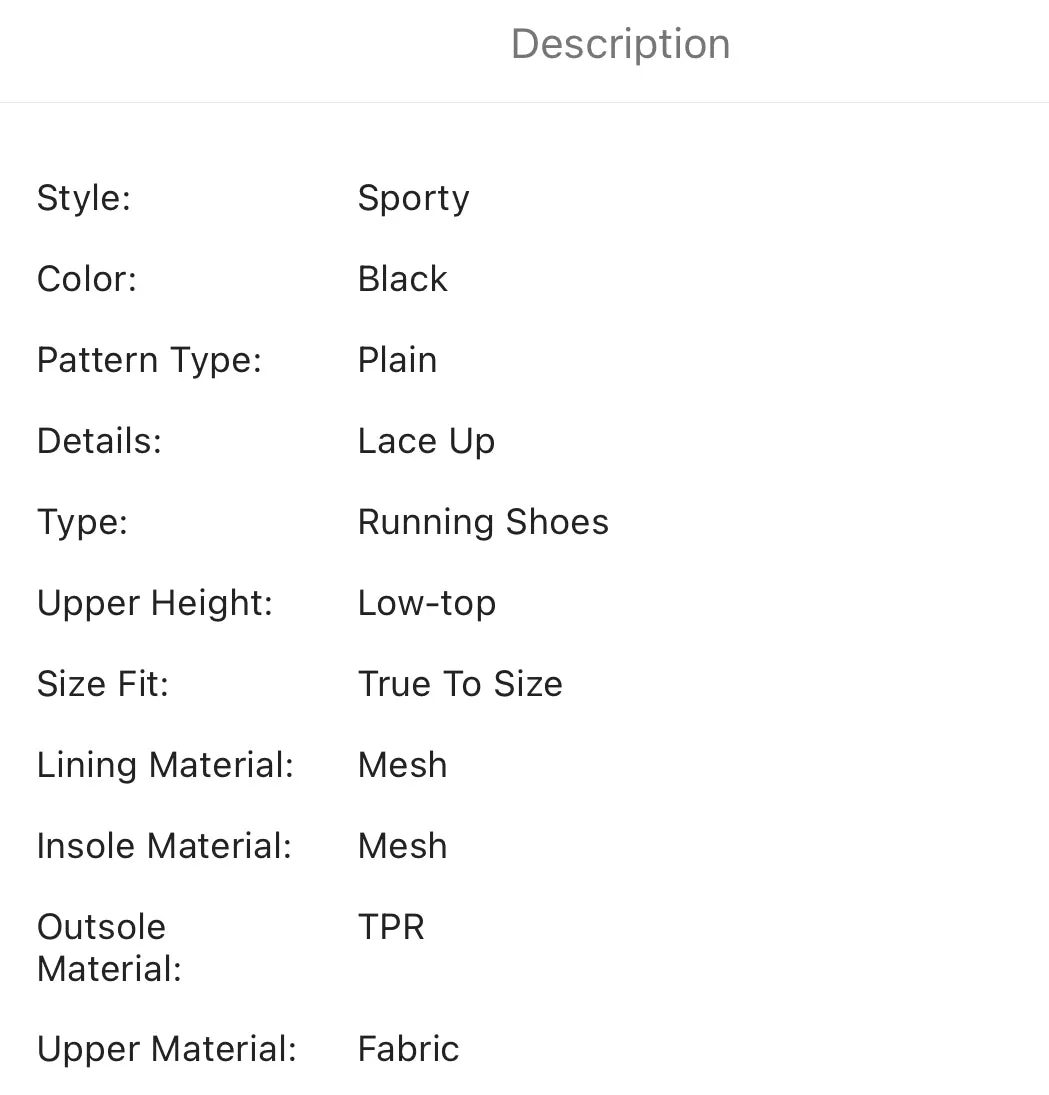Click the Lining Material Mesh value

click(402, 765)
